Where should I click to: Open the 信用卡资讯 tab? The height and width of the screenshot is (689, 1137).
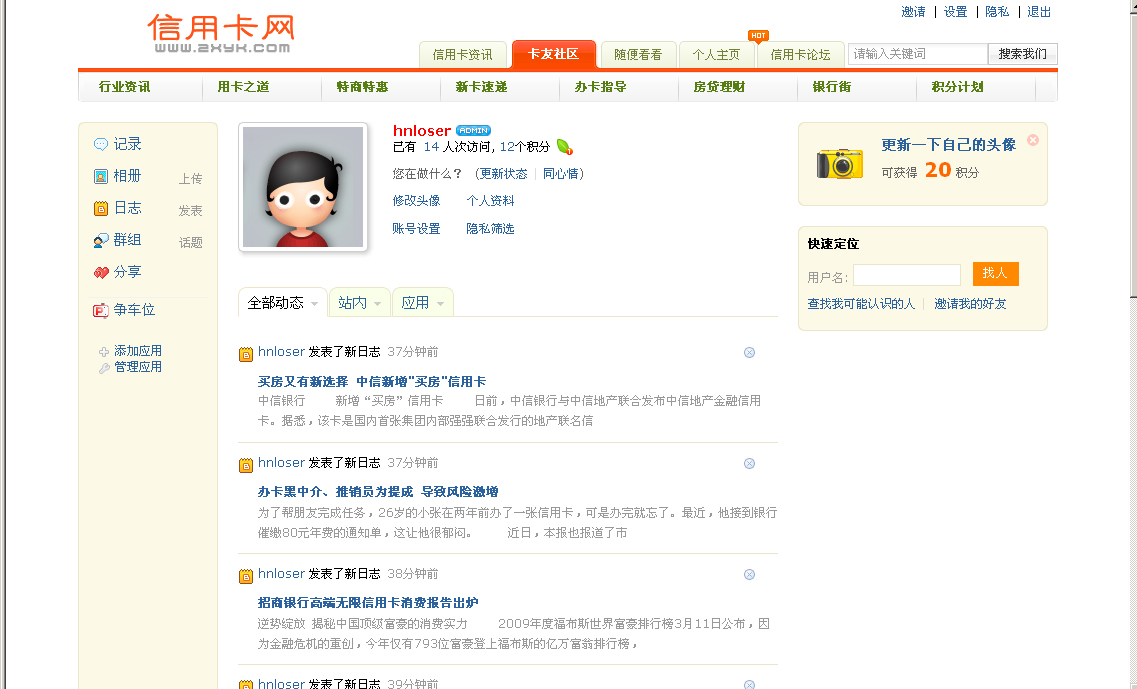coord(463,54)
